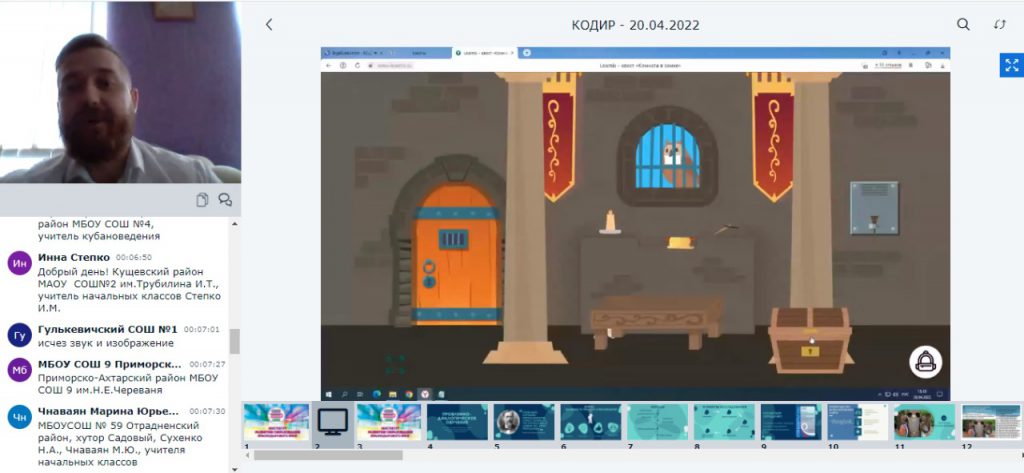Viewport: 1024px width, 473px height.
Task: Click the round backpack inventory icon
Action: [x=925, y=362]
